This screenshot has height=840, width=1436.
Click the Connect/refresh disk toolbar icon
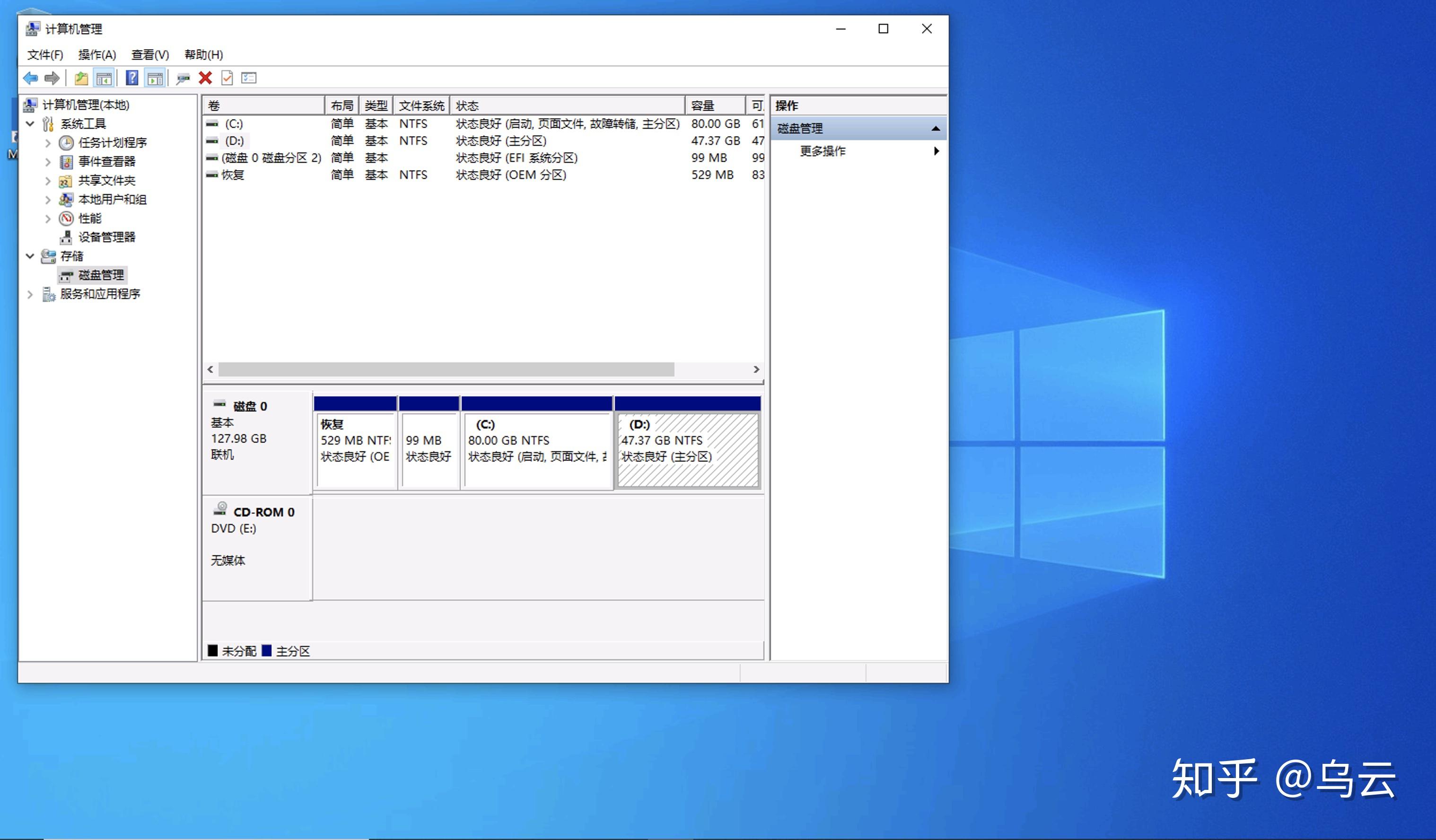point(183,78)
